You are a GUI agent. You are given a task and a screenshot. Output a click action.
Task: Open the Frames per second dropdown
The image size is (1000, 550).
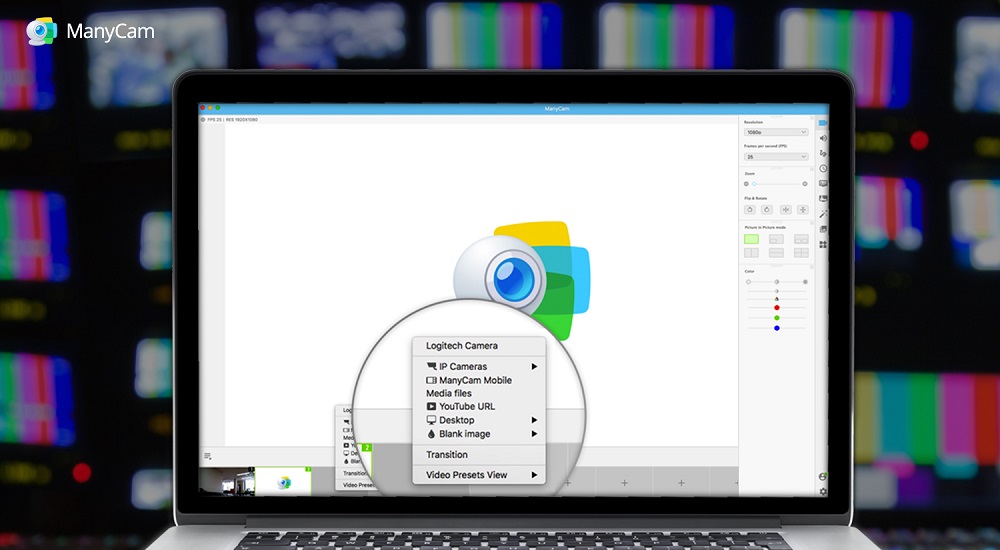point(776,156)
